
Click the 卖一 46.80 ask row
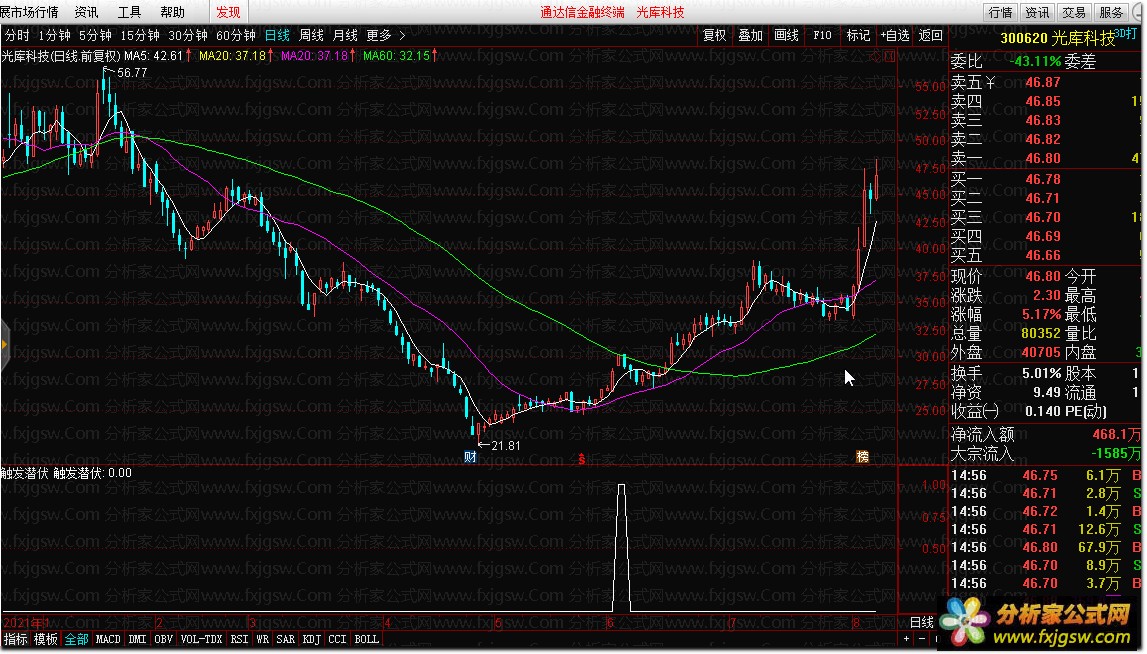tap(1045, 158)
